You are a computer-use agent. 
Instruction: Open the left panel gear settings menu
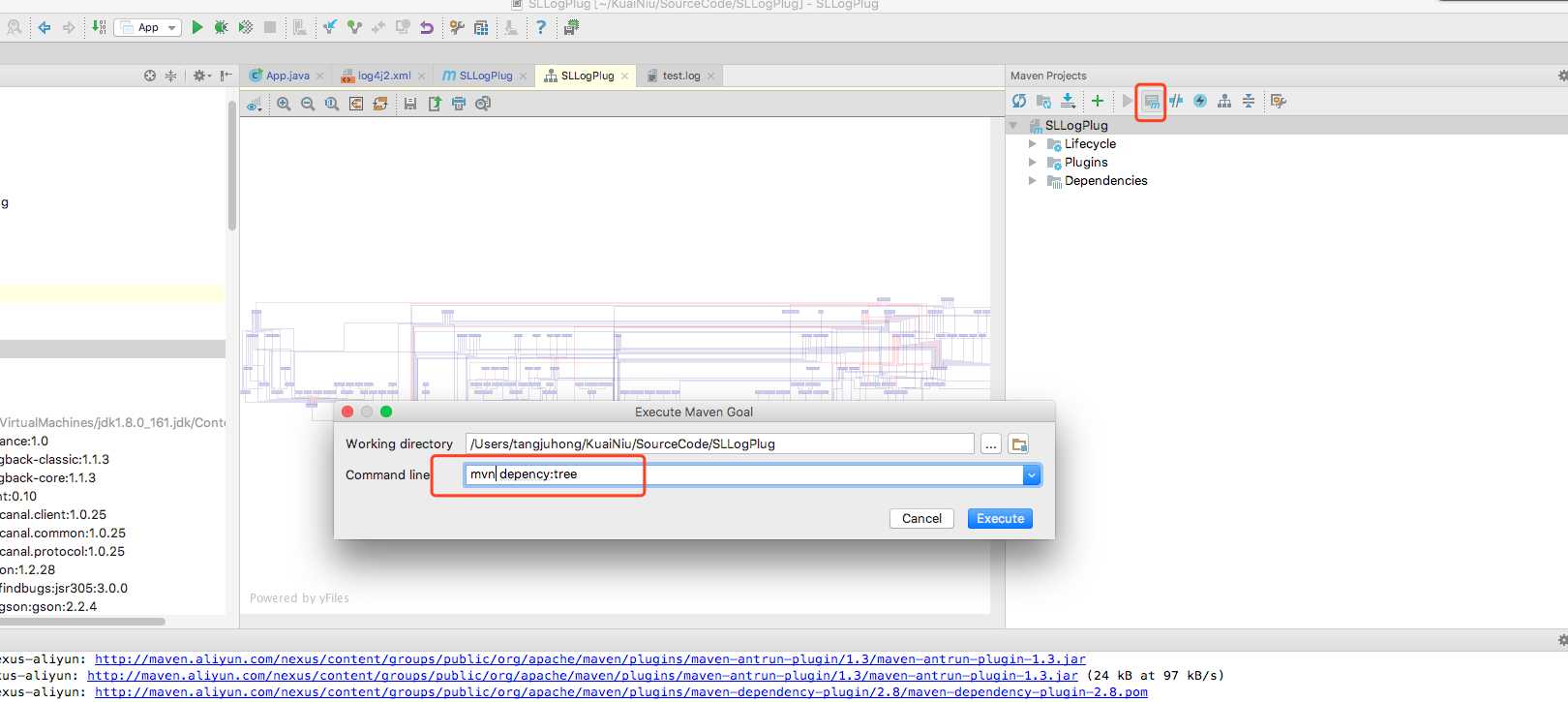tap(200, 76)
